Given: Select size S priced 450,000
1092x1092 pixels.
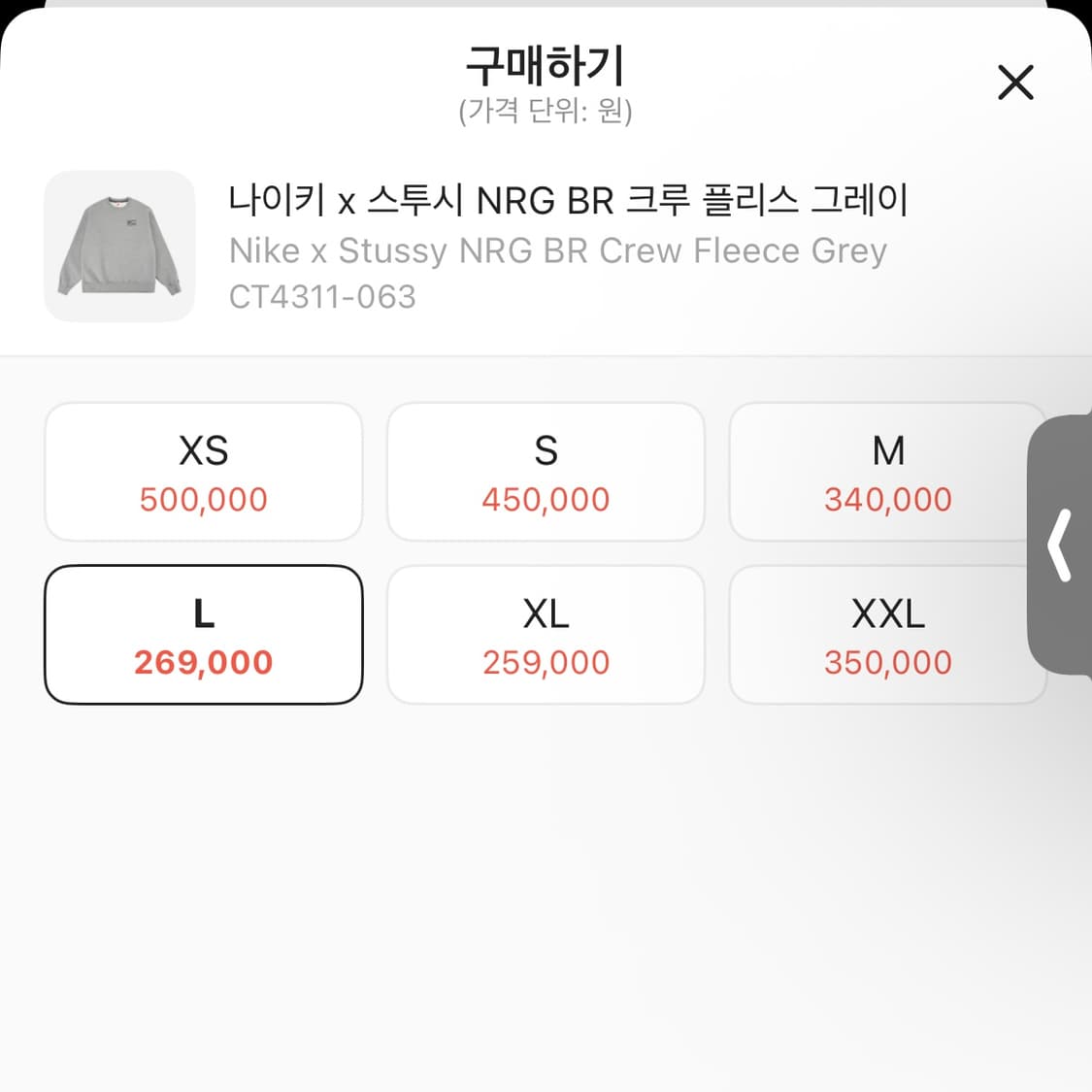Looking at the screenshot, I should tap(546, 472).
